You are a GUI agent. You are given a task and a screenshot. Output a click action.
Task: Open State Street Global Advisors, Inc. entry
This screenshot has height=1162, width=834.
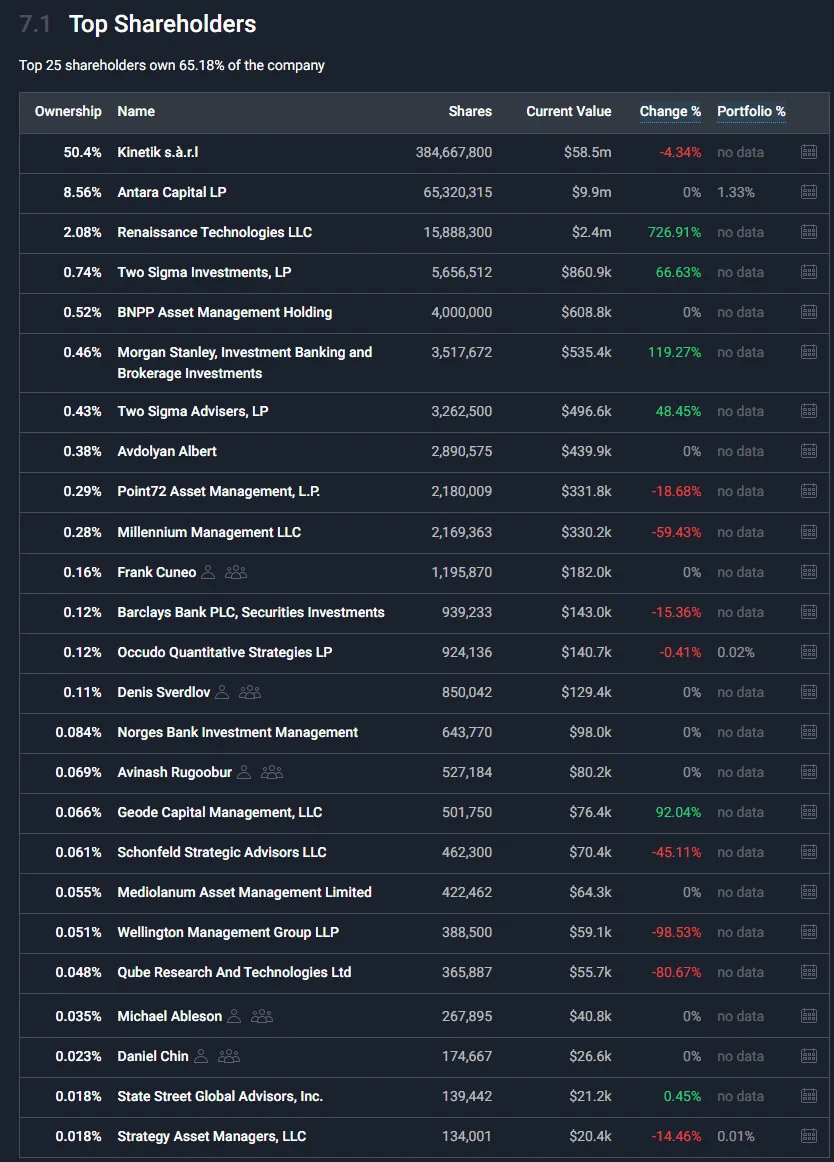[x=220, y=1096]
